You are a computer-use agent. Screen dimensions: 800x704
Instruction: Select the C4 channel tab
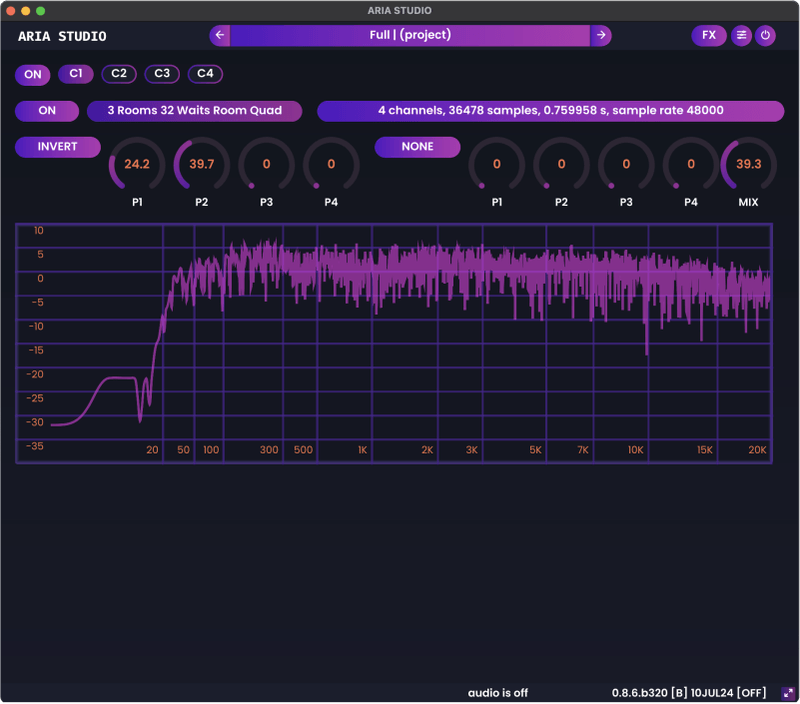(x=205, y=73)
